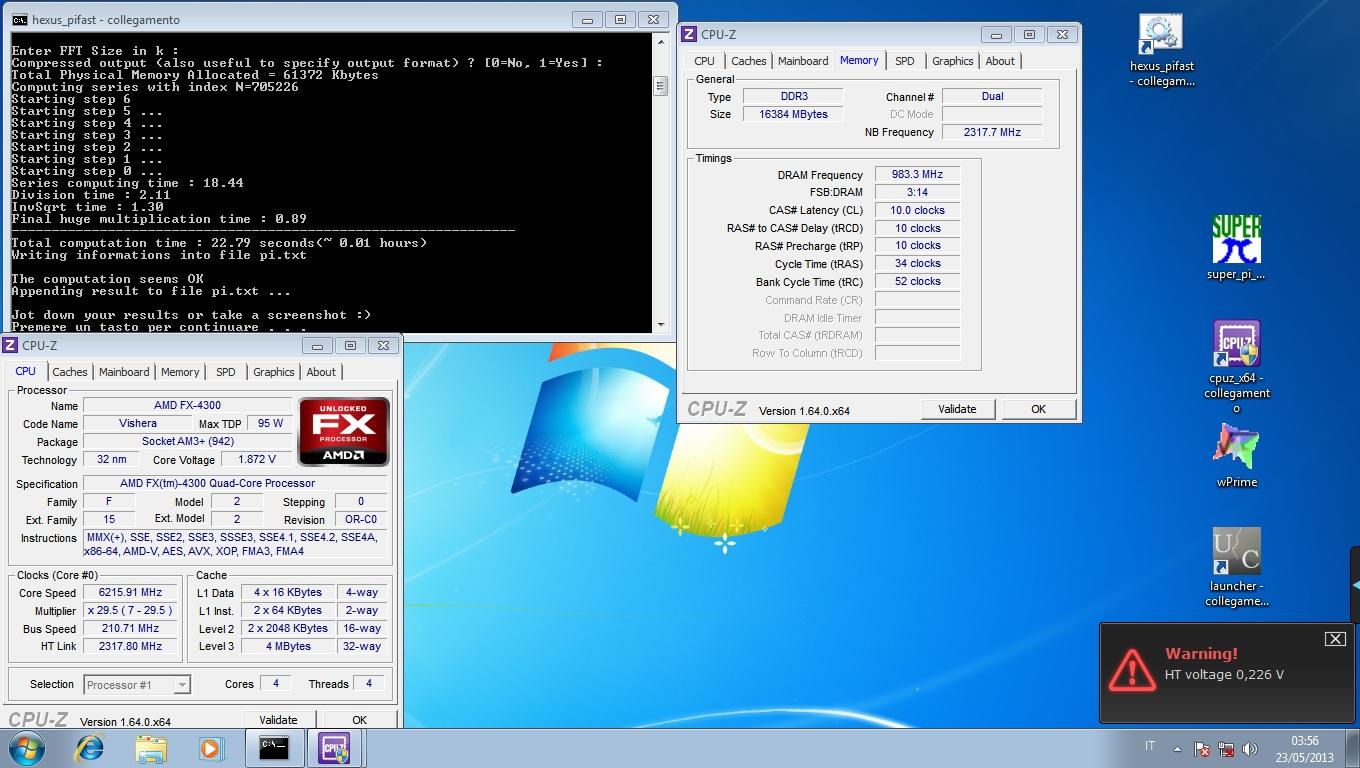
Task: Click the warning triangle icon
Action: [1132, 670]
